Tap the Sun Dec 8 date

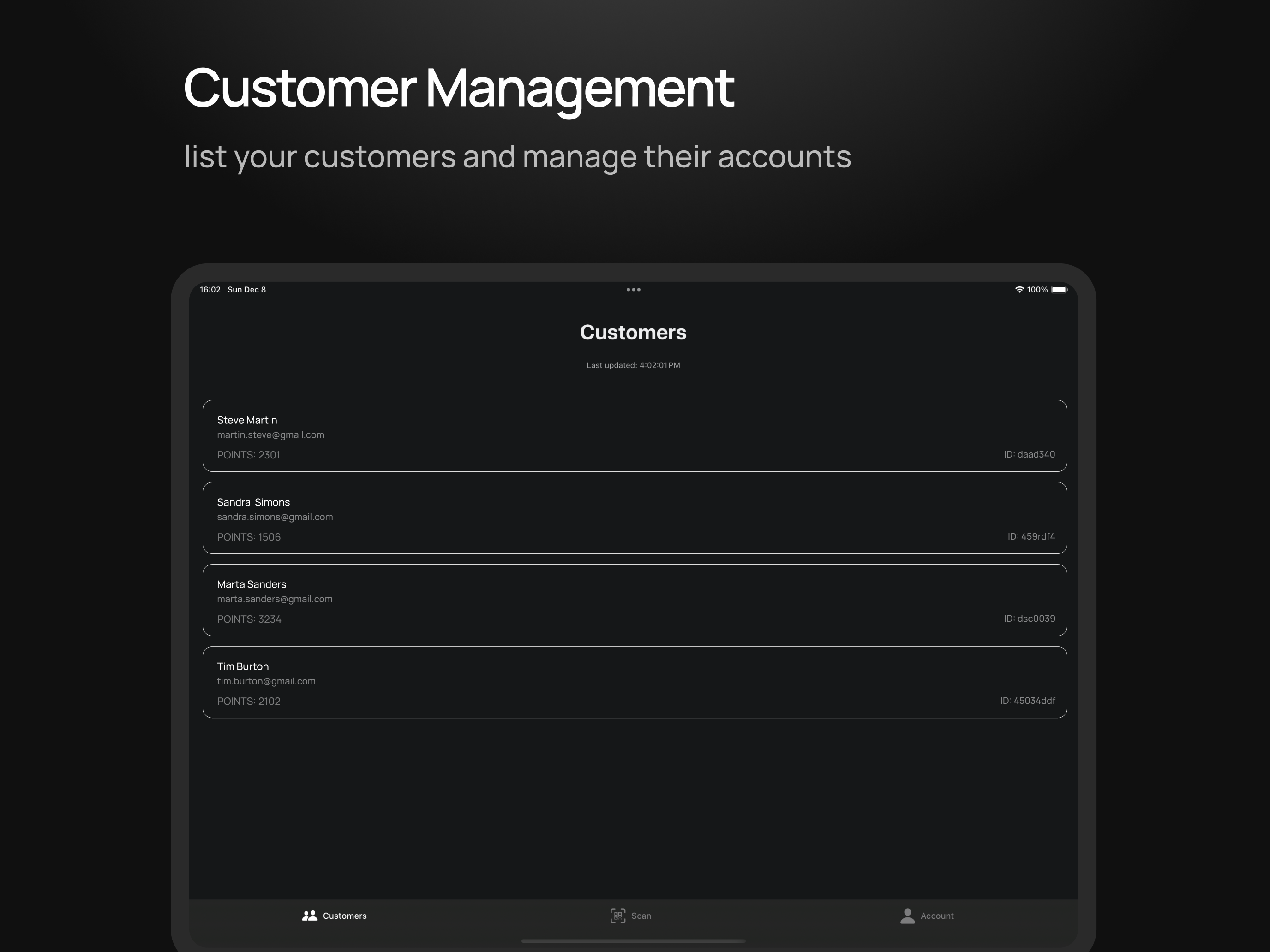247,290
